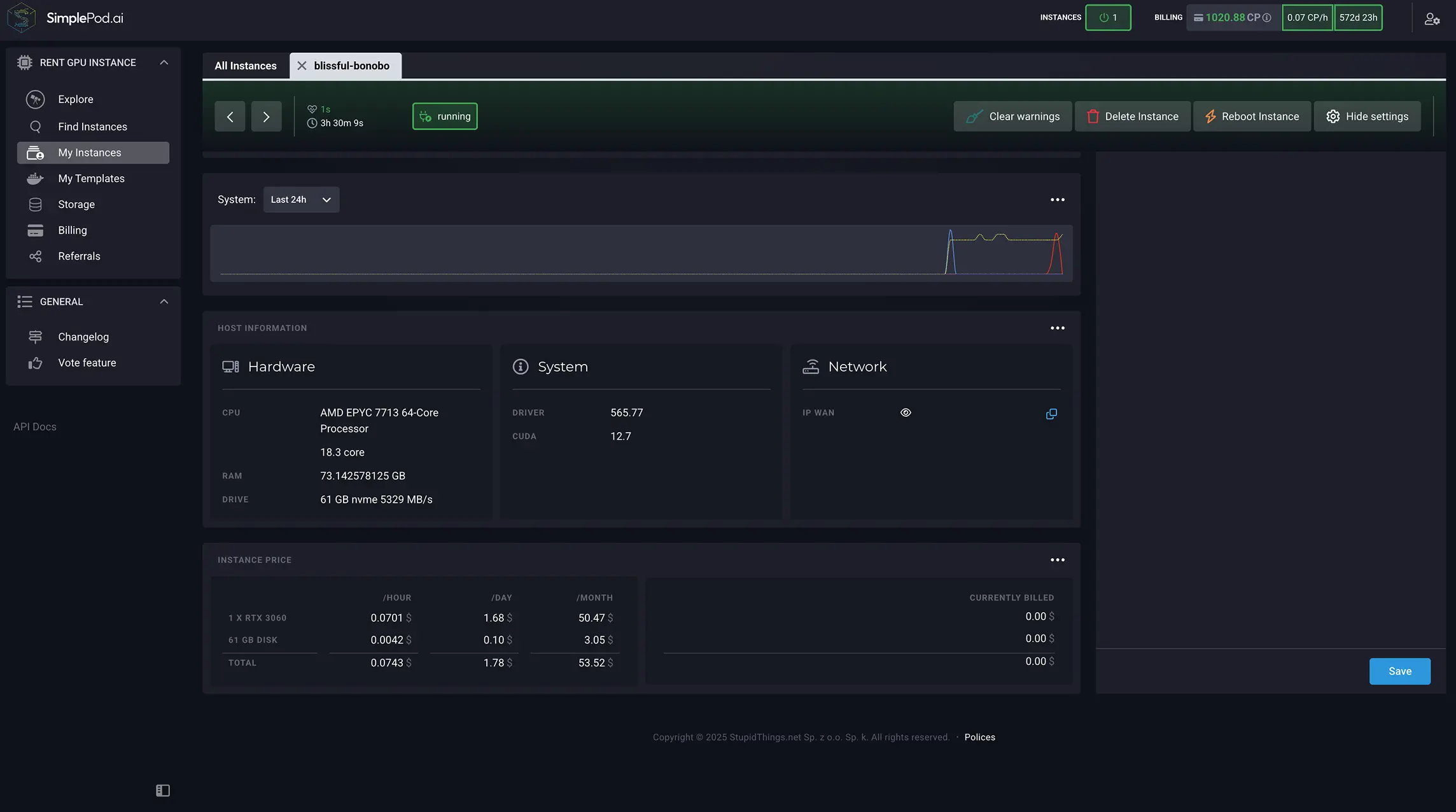Screen dimensions: 1456x812
Task: Open the Storage section in sidebar
Action: [x=76, y=204]
